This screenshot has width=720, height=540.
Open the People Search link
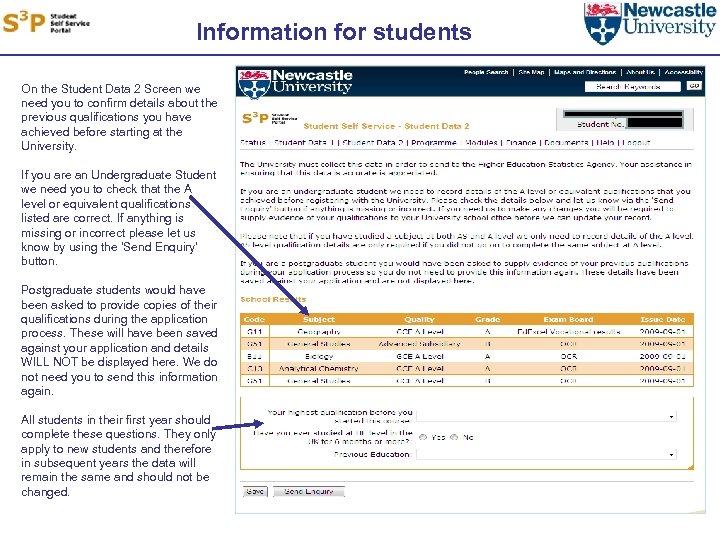(x=486, y=72)
